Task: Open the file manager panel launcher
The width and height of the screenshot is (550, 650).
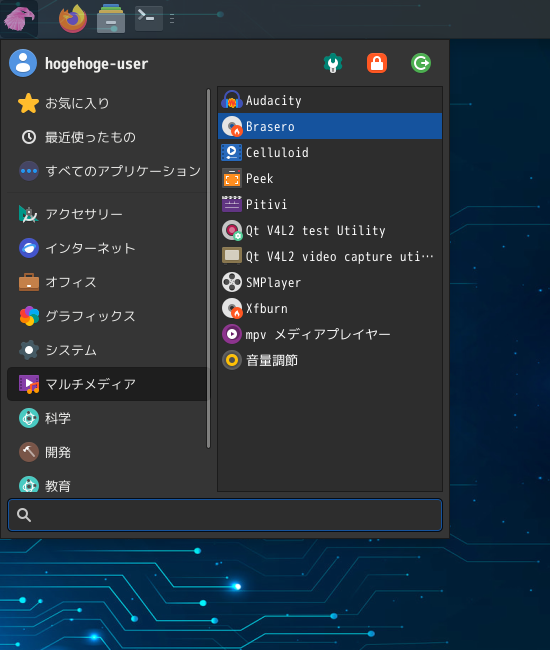Action: [x=111, y=19]
